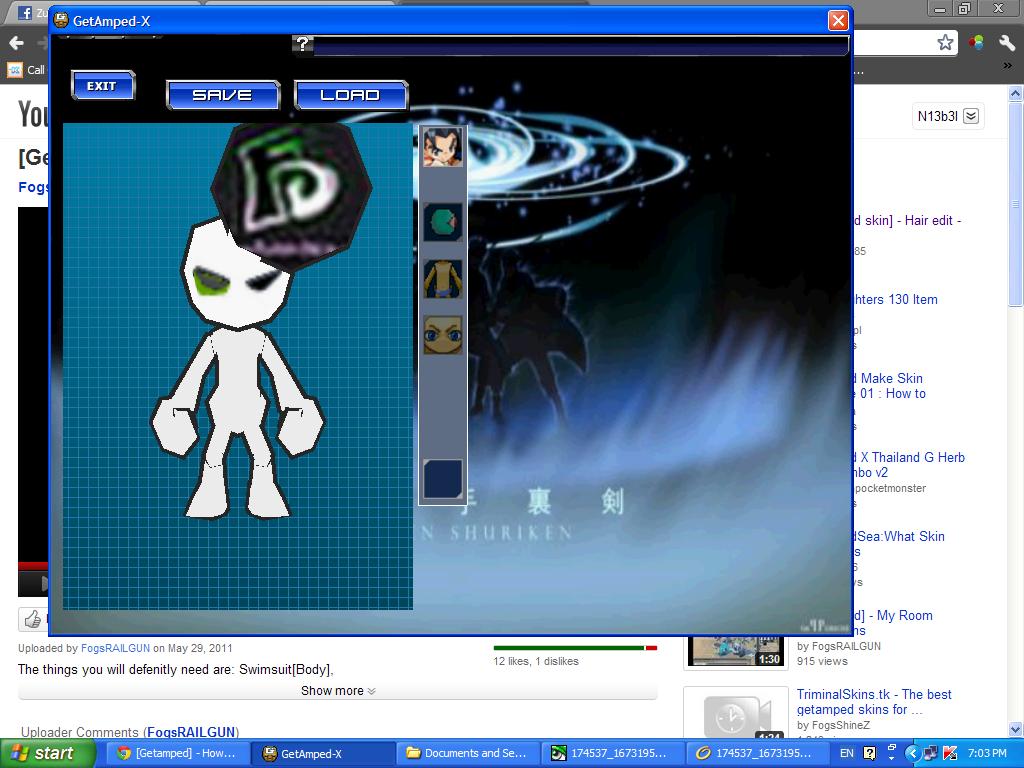Click the 1:30 related video thumbnail
The width and height of the screenshot is (1024, 768).
pos(736,651)
